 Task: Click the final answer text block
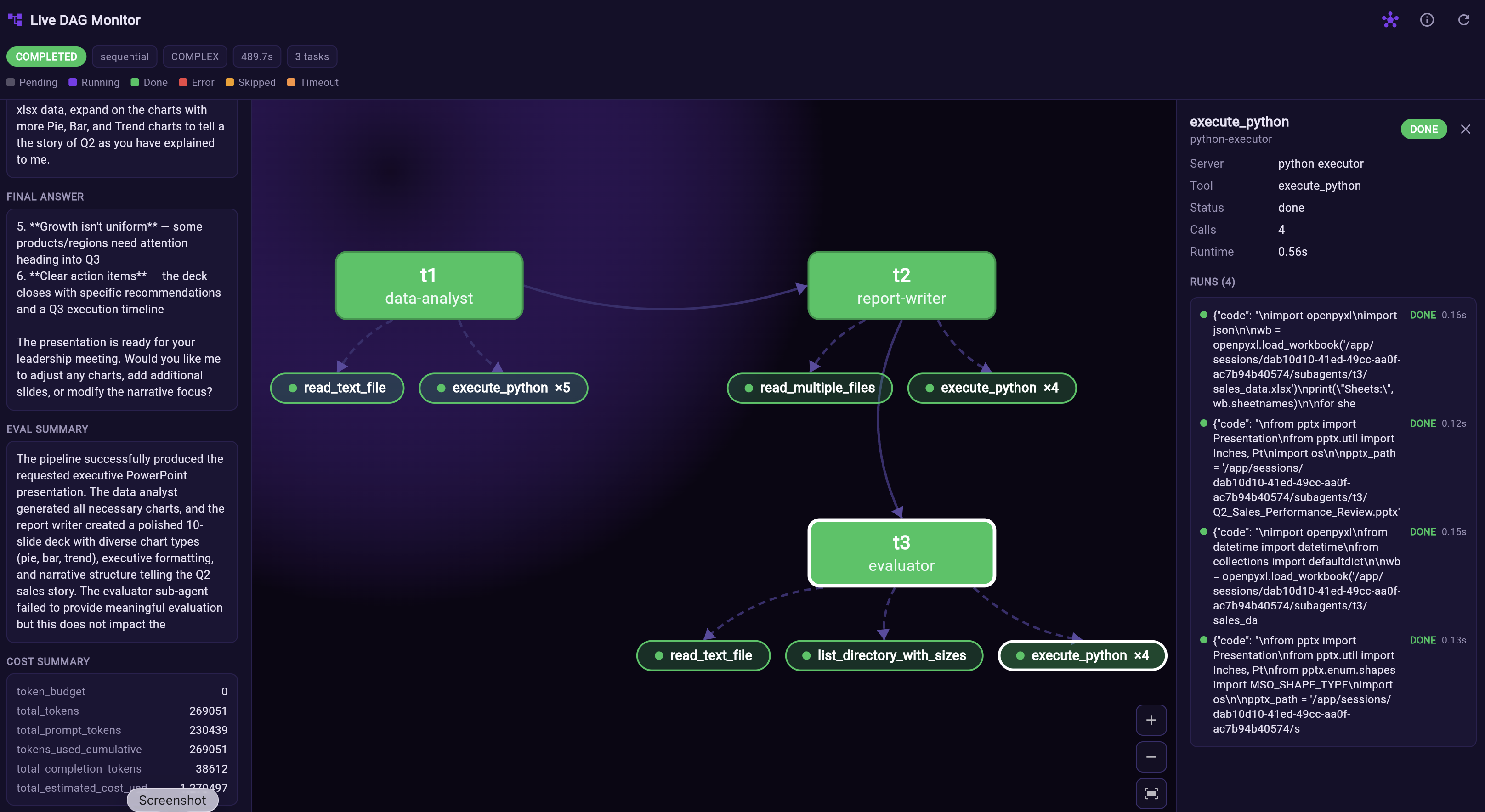(x=122, y=309)
